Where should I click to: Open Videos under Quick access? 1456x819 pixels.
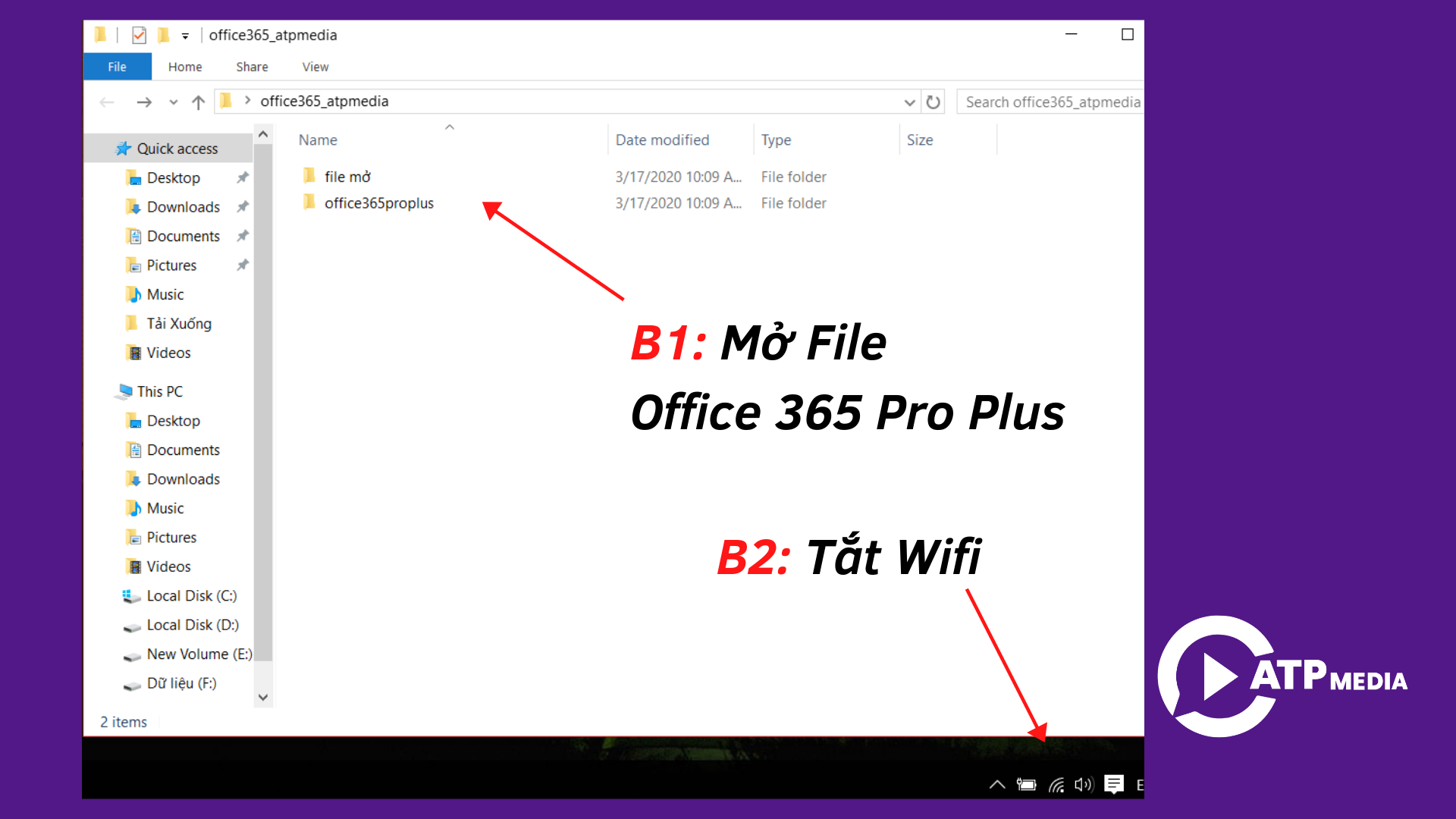pyautogui.click(x=168, y=353)
